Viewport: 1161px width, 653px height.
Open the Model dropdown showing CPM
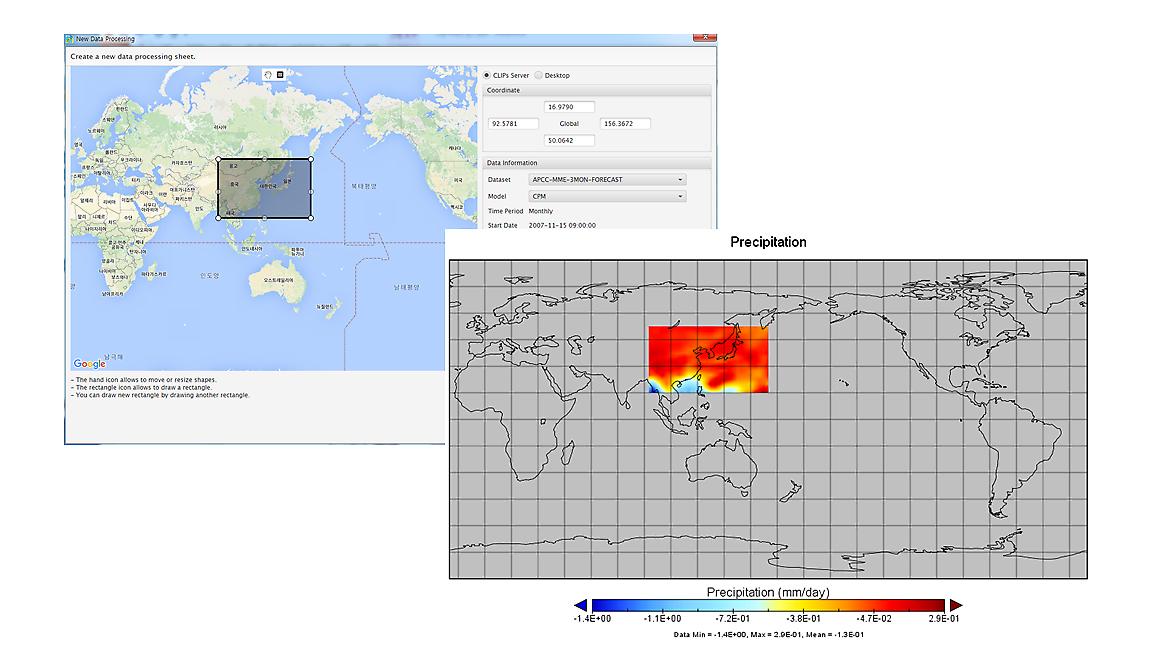[607, 197]
